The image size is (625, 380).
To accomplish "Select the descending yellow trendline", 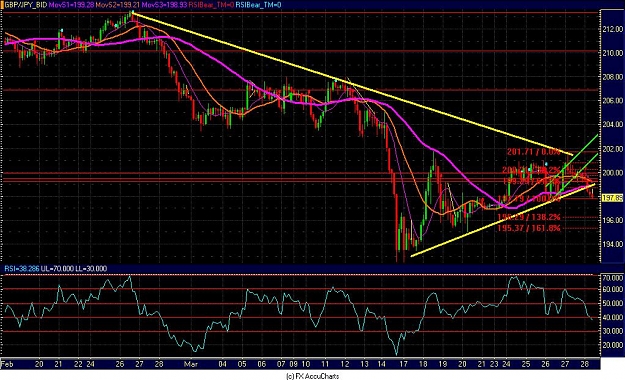I will 352,84.
